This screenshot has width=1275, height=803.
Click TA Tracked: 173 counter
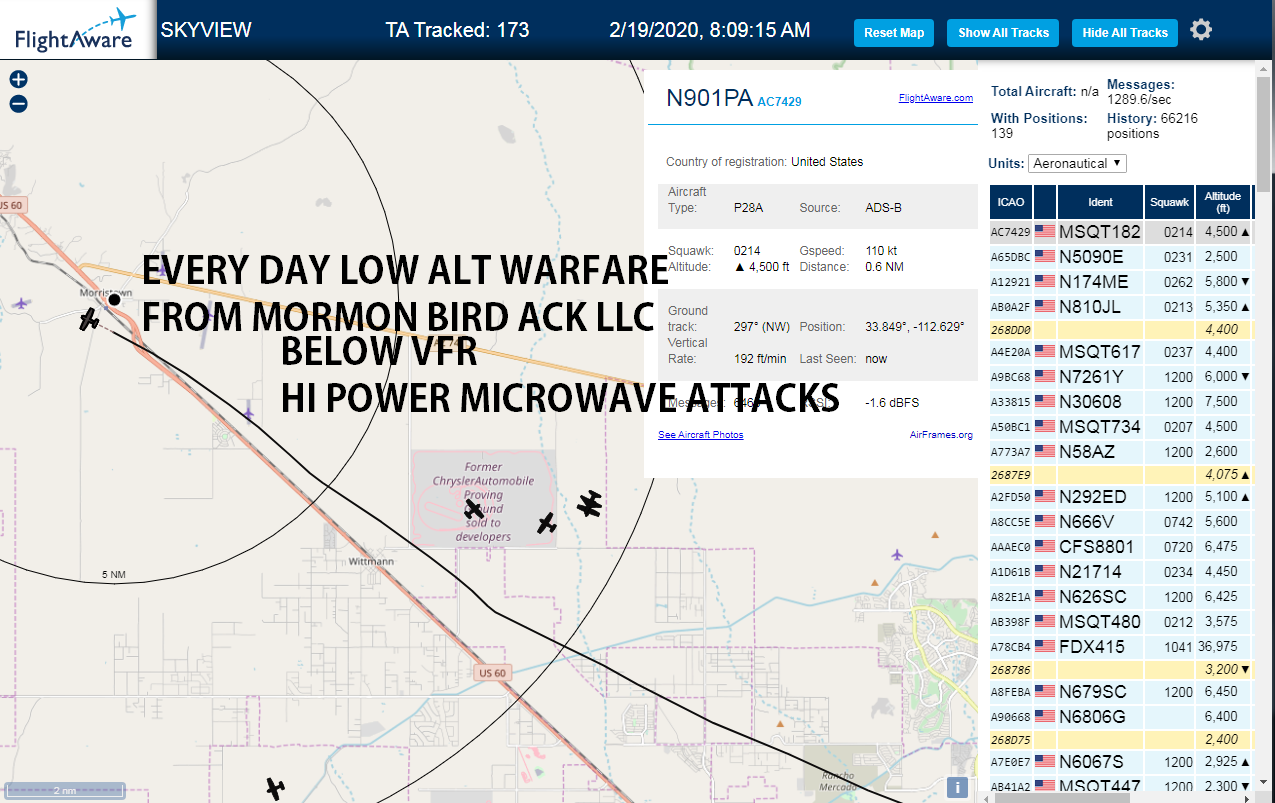pos(457,30)
